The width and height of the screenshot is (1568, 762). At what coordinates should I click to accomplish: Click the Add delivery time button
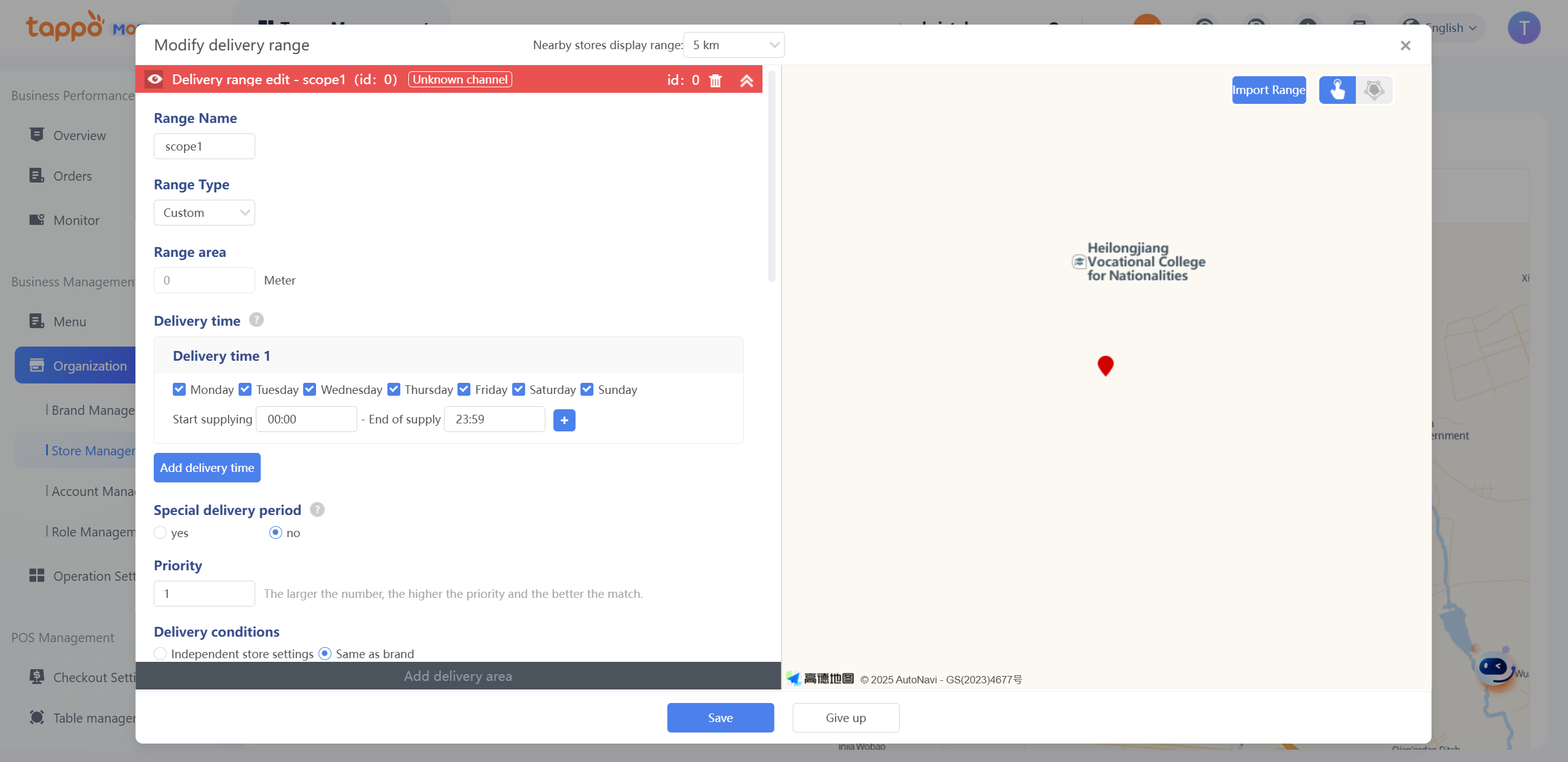pyautogui.click(x=207, y=468)
